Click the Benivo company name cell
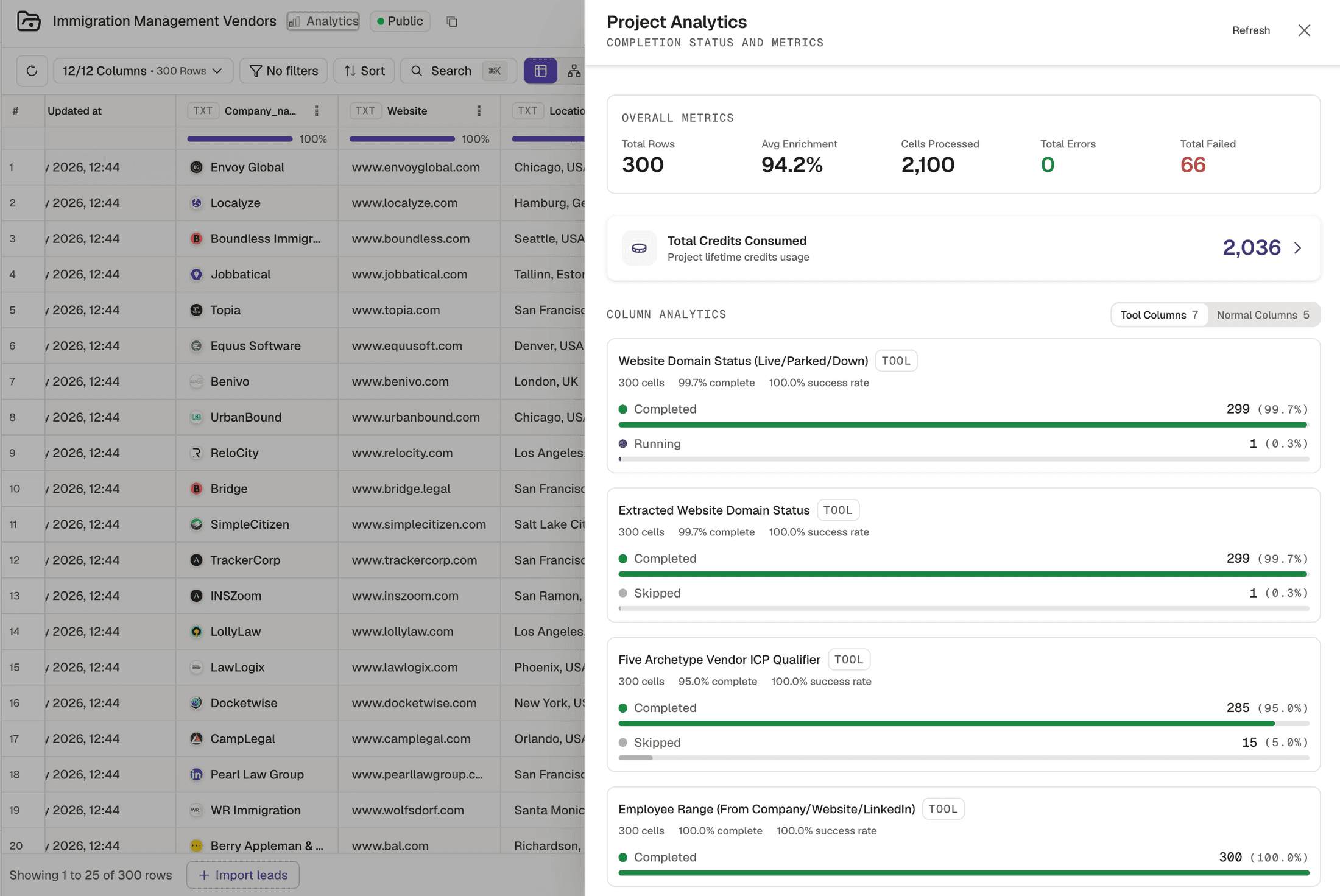1340x896 pixels. (x=257, y=381)
